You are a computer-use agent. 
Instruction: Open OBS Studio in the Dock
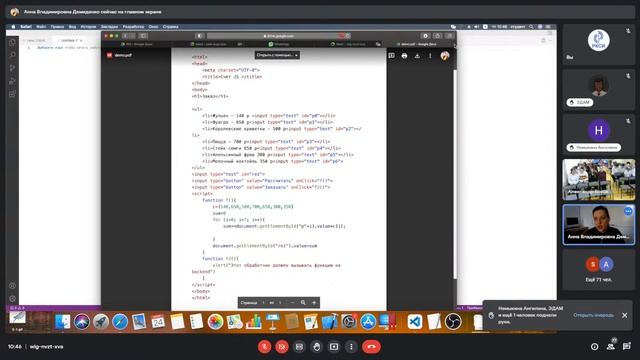453,322
